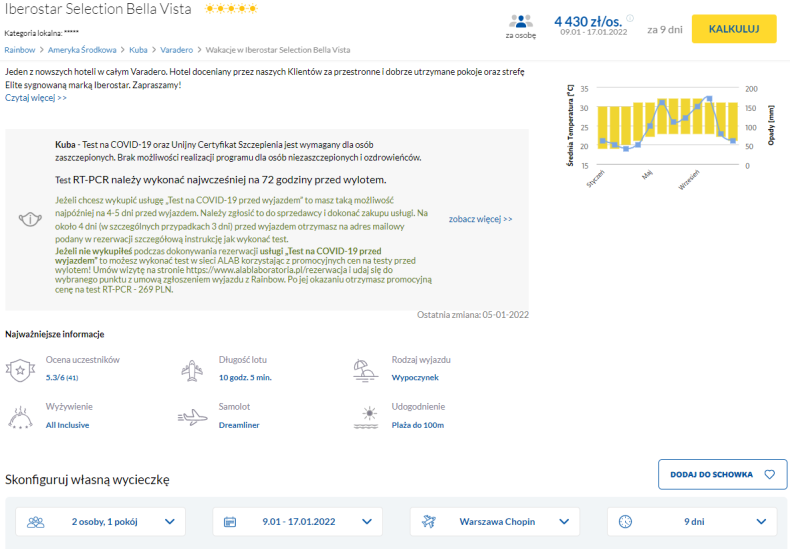Click the 'za osobę' people icon

pyautogui.click(x=521, y=22)
